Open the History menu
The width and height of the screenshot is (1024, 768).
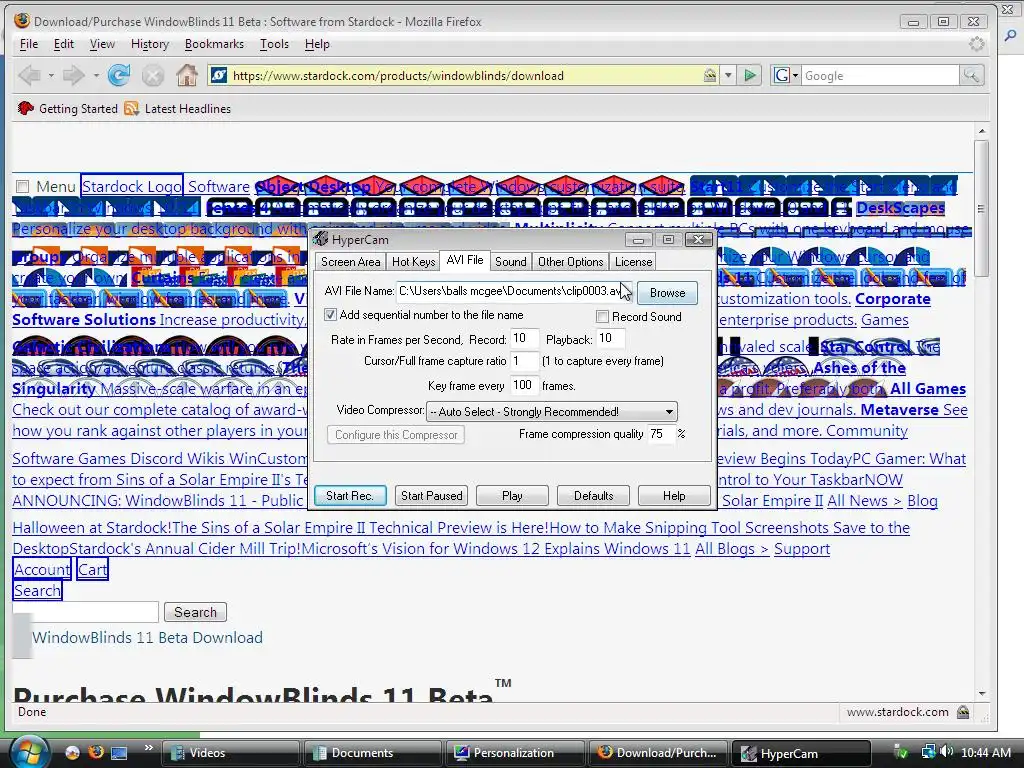[150, 44]
